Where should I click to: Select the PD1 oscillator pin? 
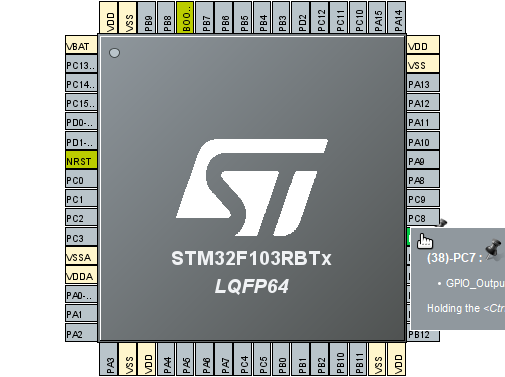tap(81, 141)
